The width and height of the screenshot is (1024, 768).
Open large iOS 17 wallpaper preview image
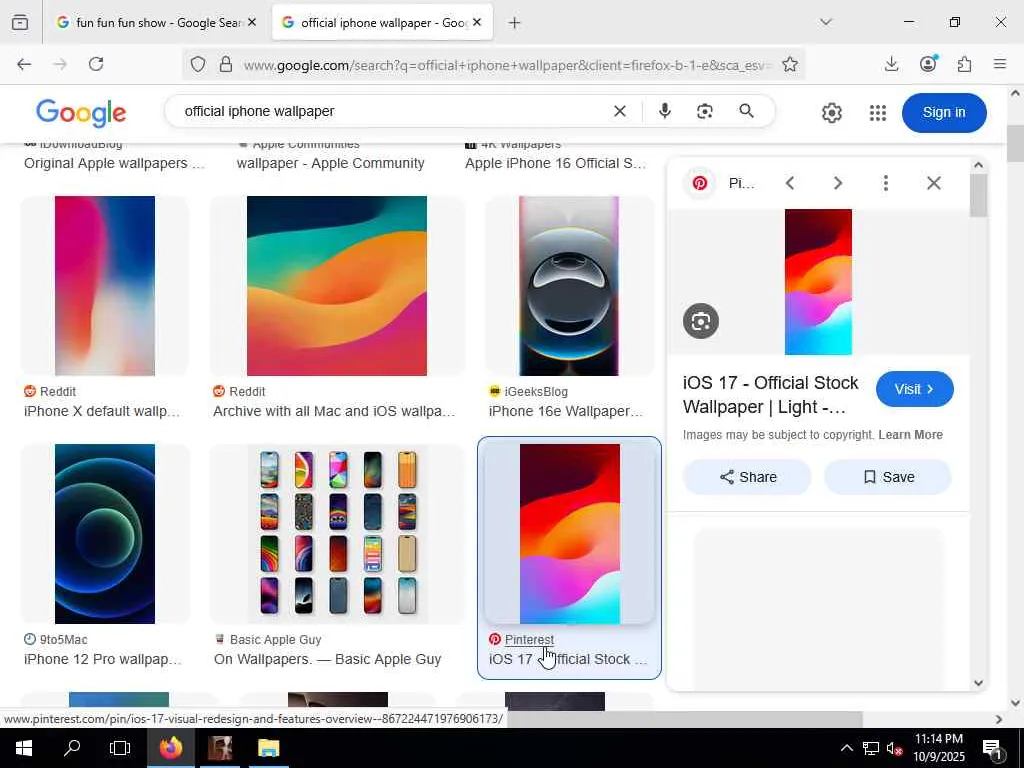click(x=818, y=282)
